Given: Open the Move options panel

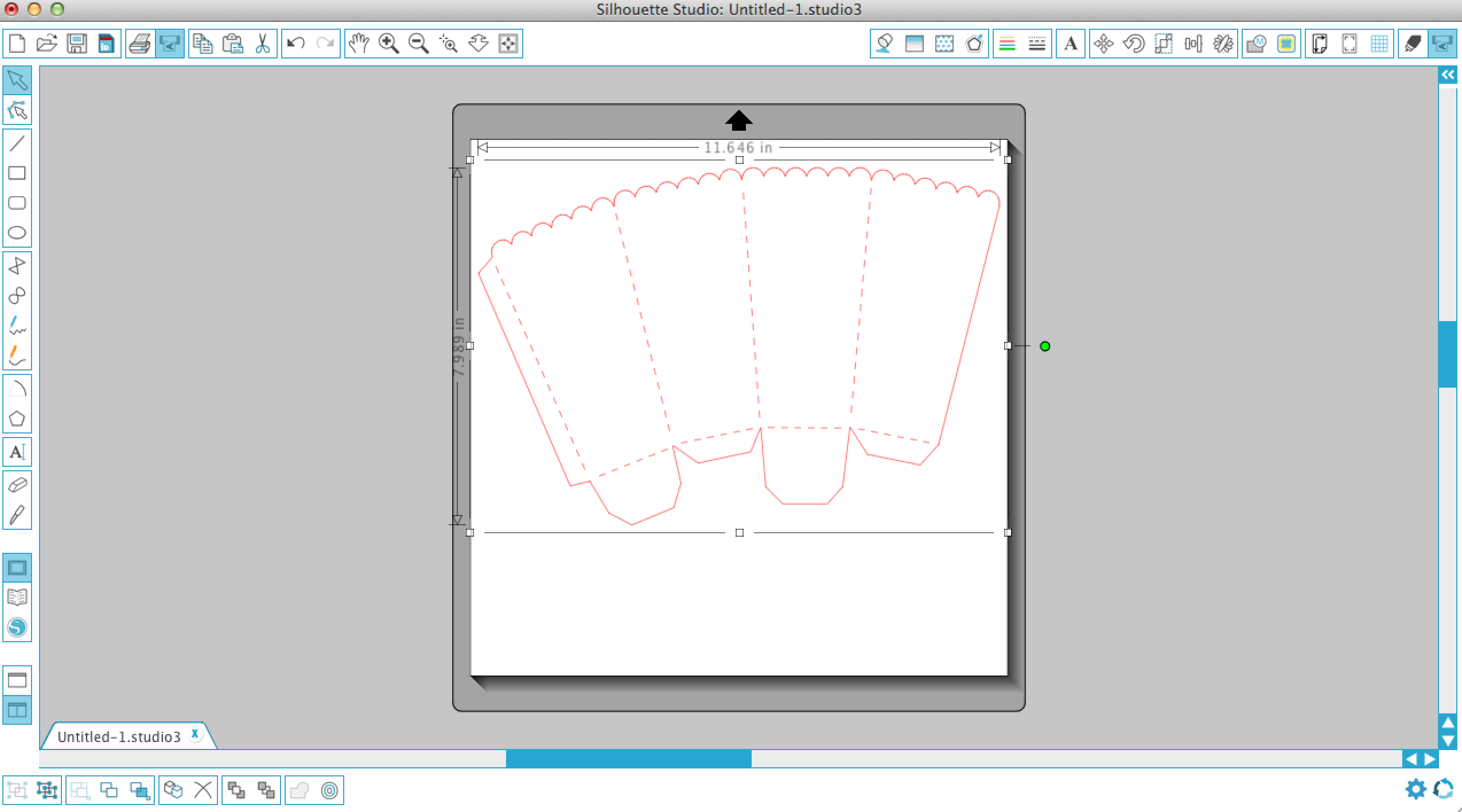Looking at the screenshot, I should tap(1104, 44).
